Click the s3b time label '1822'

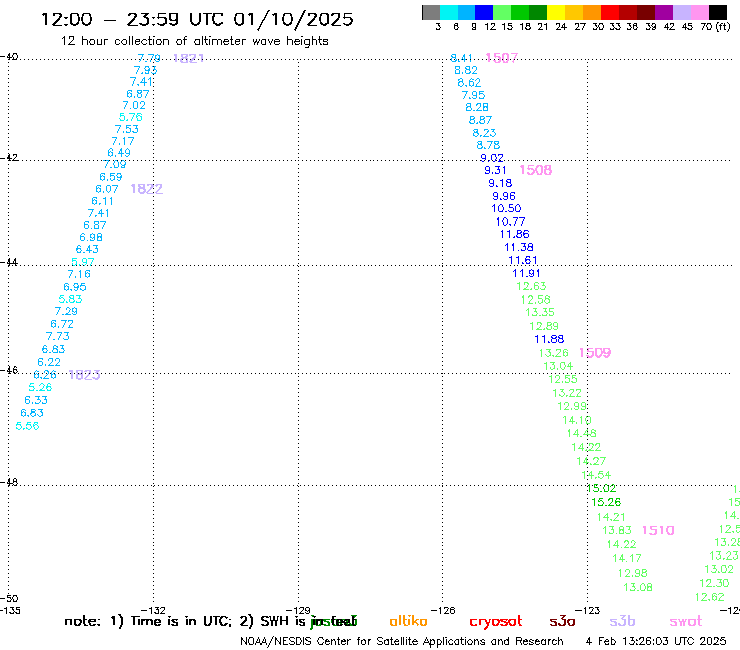click(x=146, y=189)
